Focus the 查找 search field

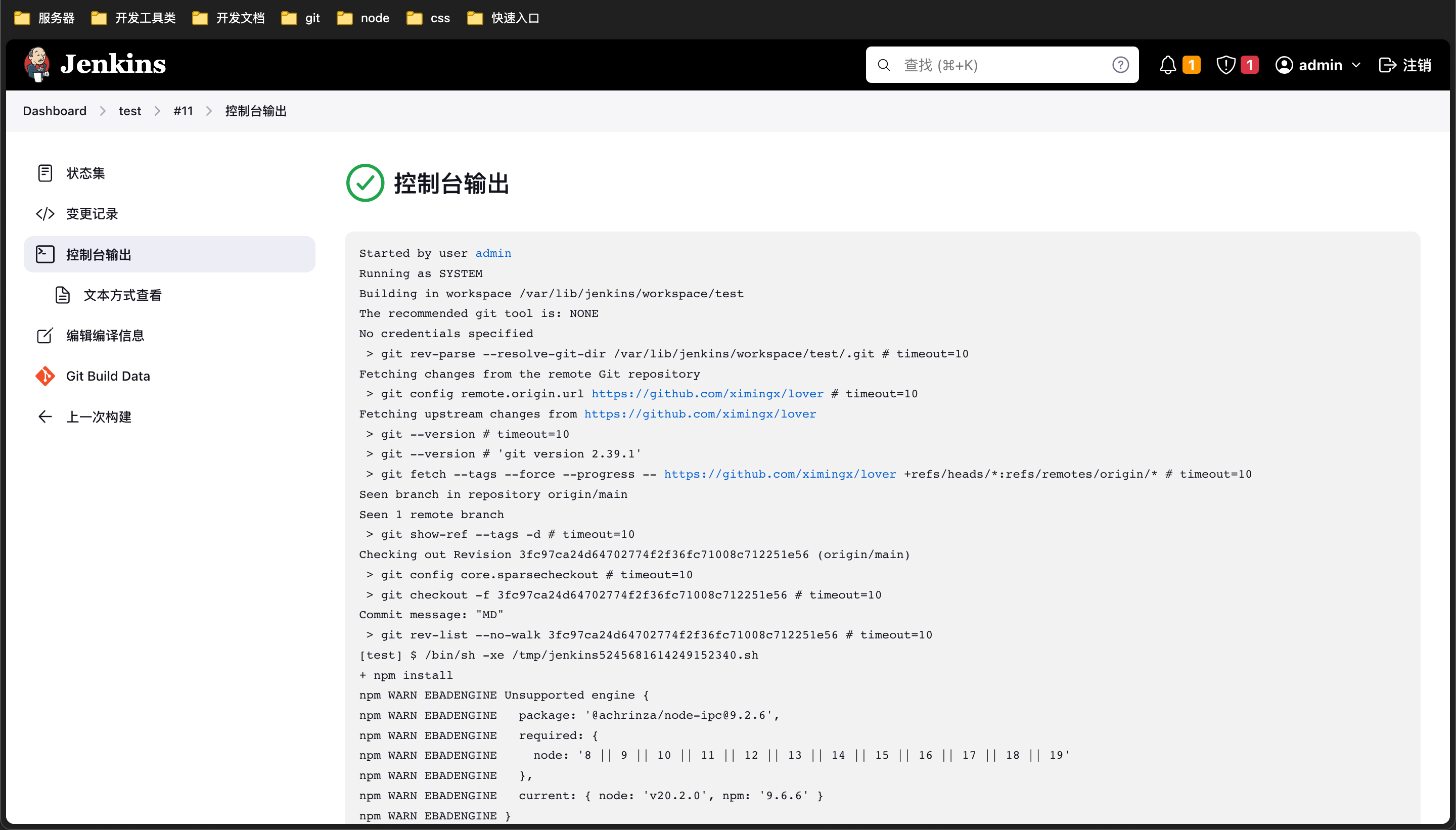(1002, 65)
